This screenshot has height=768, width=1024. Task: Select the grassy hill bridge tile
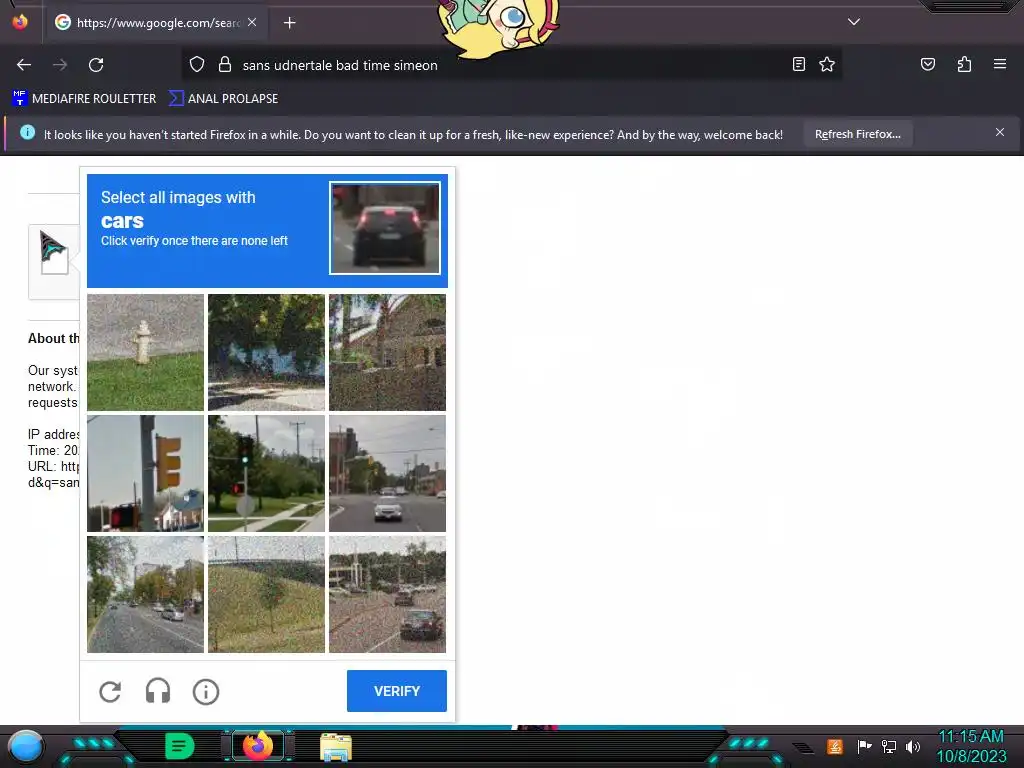pyautogui.click(x=266, y=594)
